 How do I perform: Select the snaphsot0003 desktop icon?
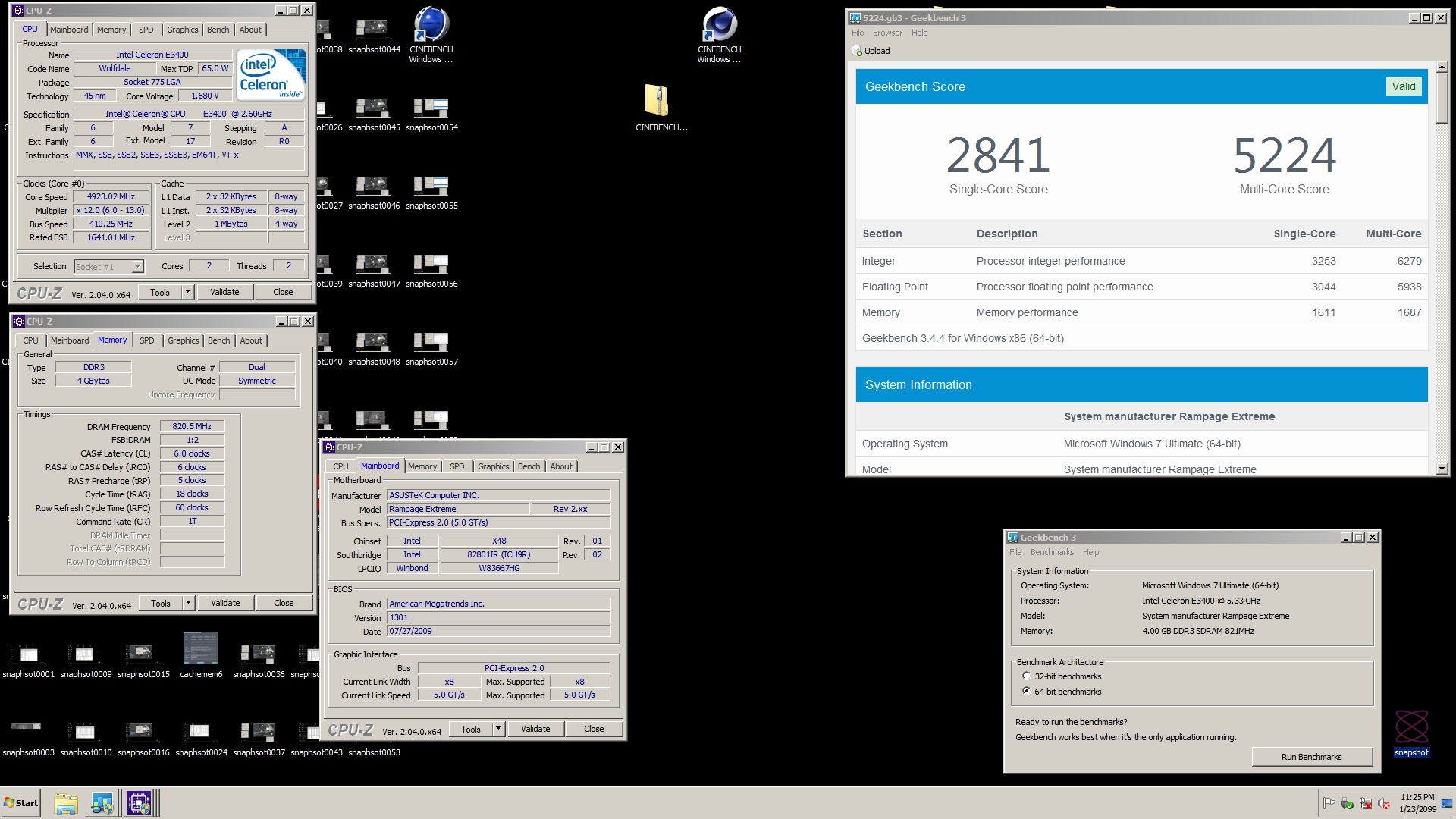[28, 738]
